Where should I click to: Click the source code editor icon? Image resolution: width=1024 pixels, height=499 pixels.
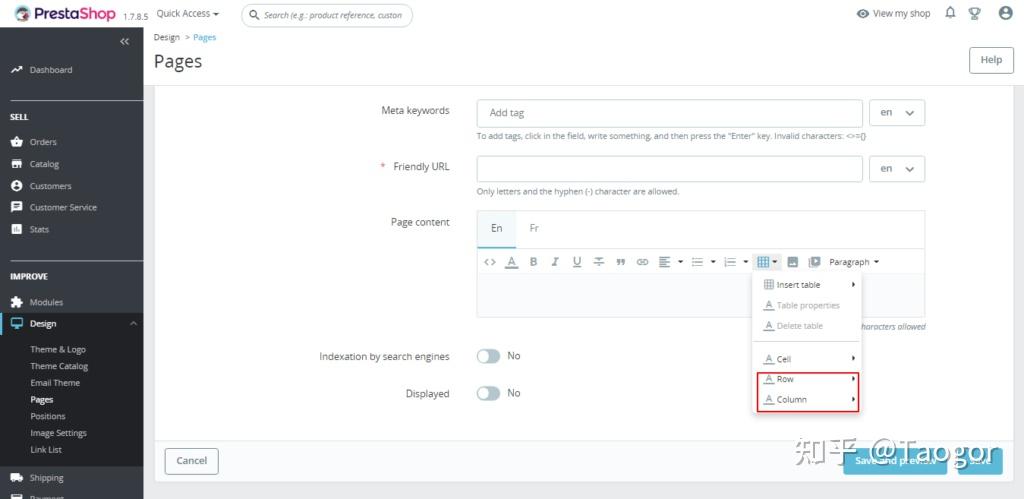coord(489,262)
